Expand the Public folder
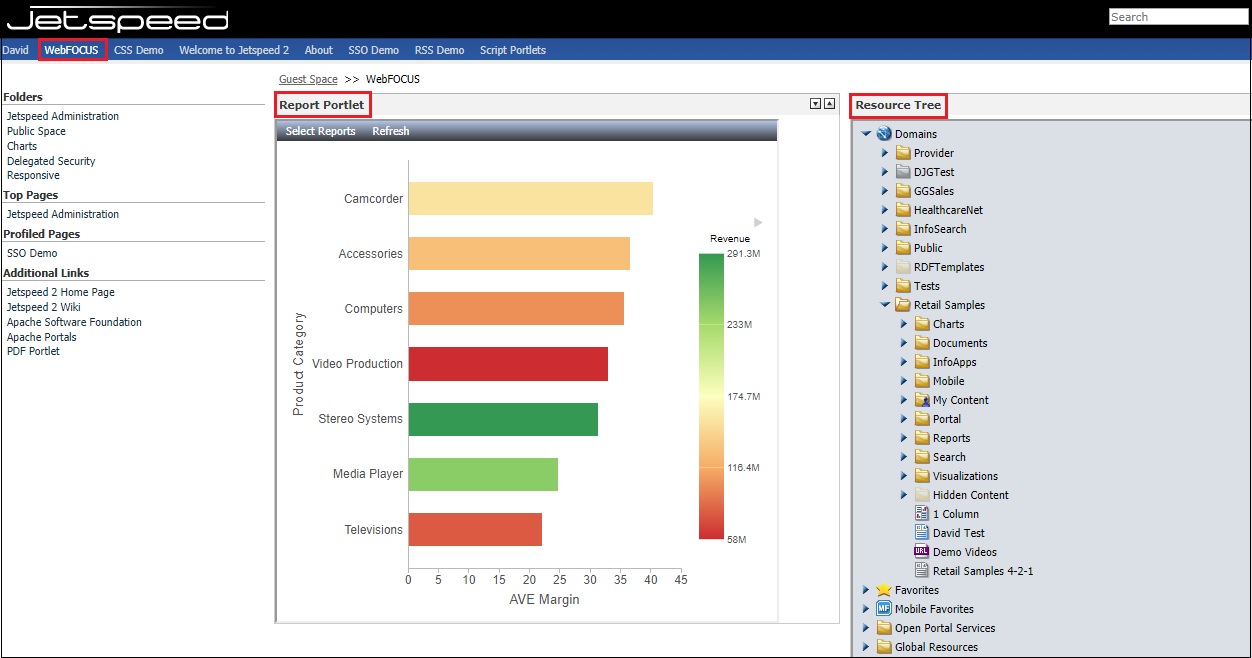The image size is (1252, 658). point(885,248)
